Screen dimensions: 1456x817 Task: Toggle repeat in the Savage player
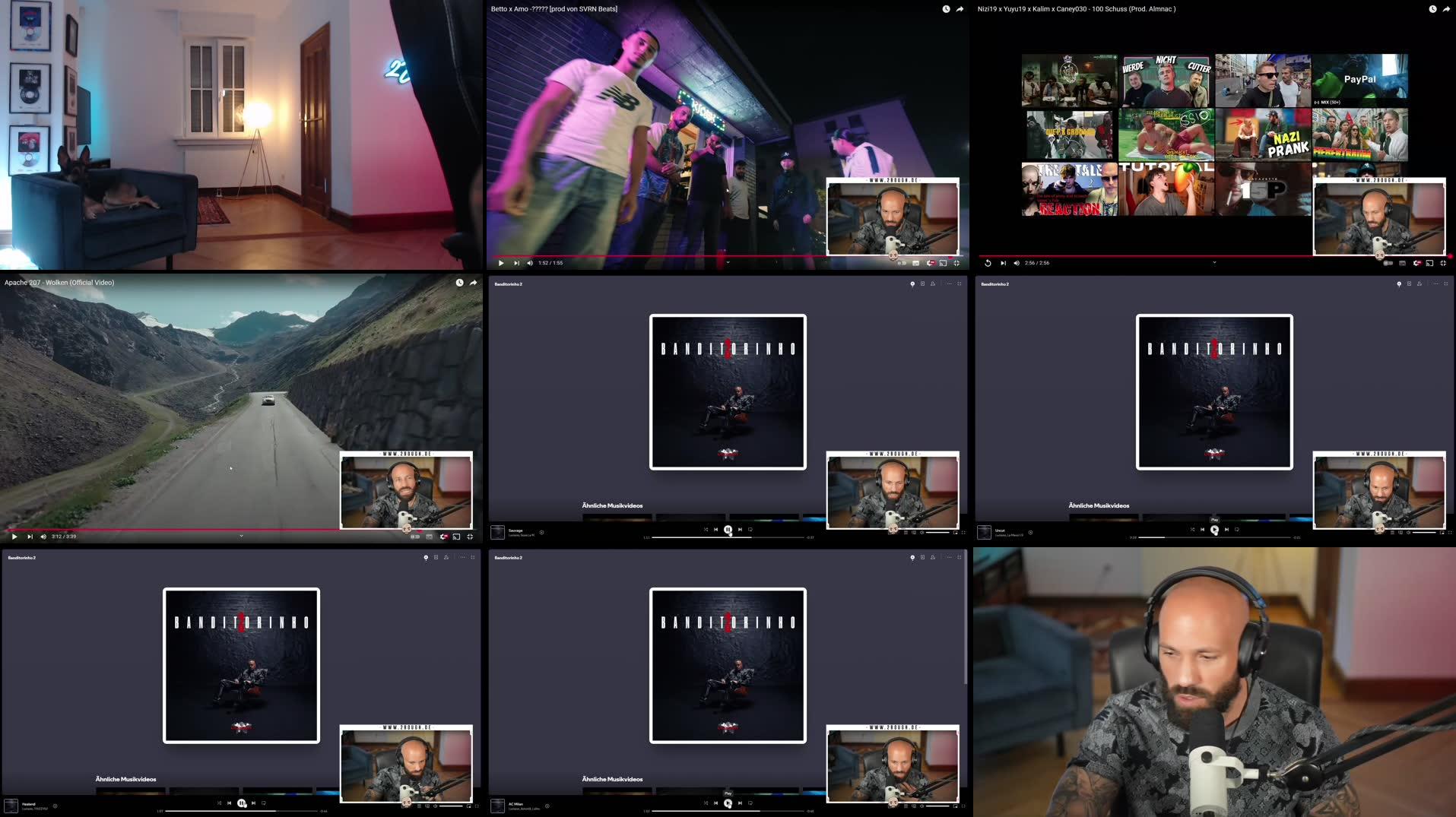[x=750, y=530]
